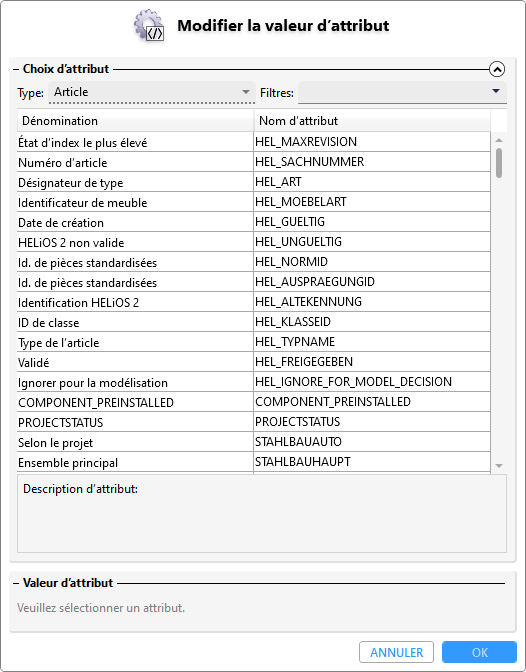Select the HEL_MAXREVISION attribute row
Screen dimensions: 526x672
(253, 142)
